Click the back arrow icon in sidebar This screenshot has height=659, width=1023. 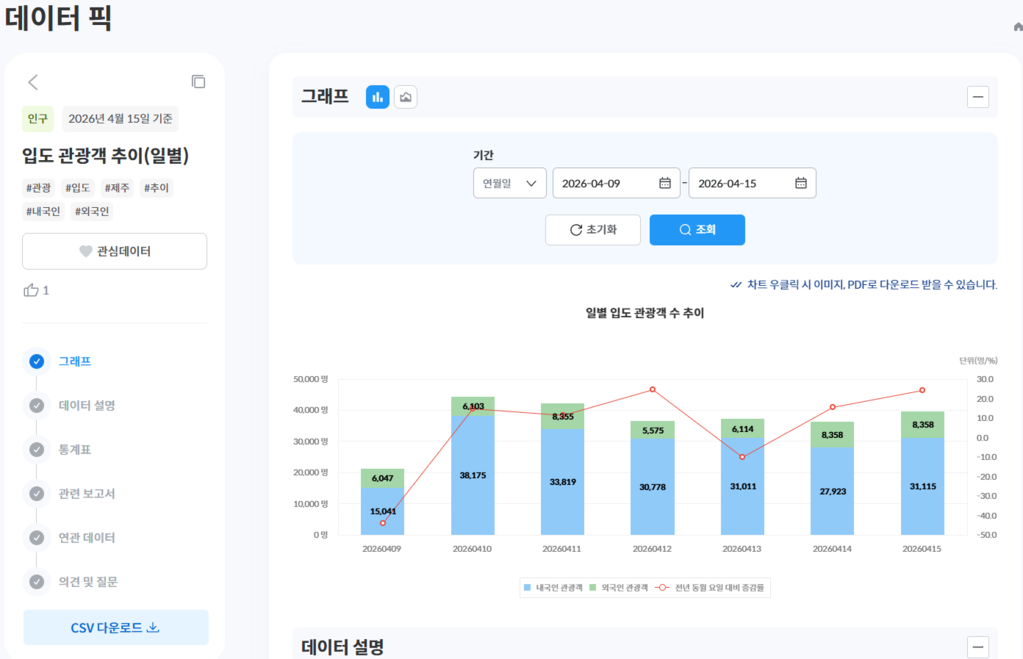coord(33,82)
